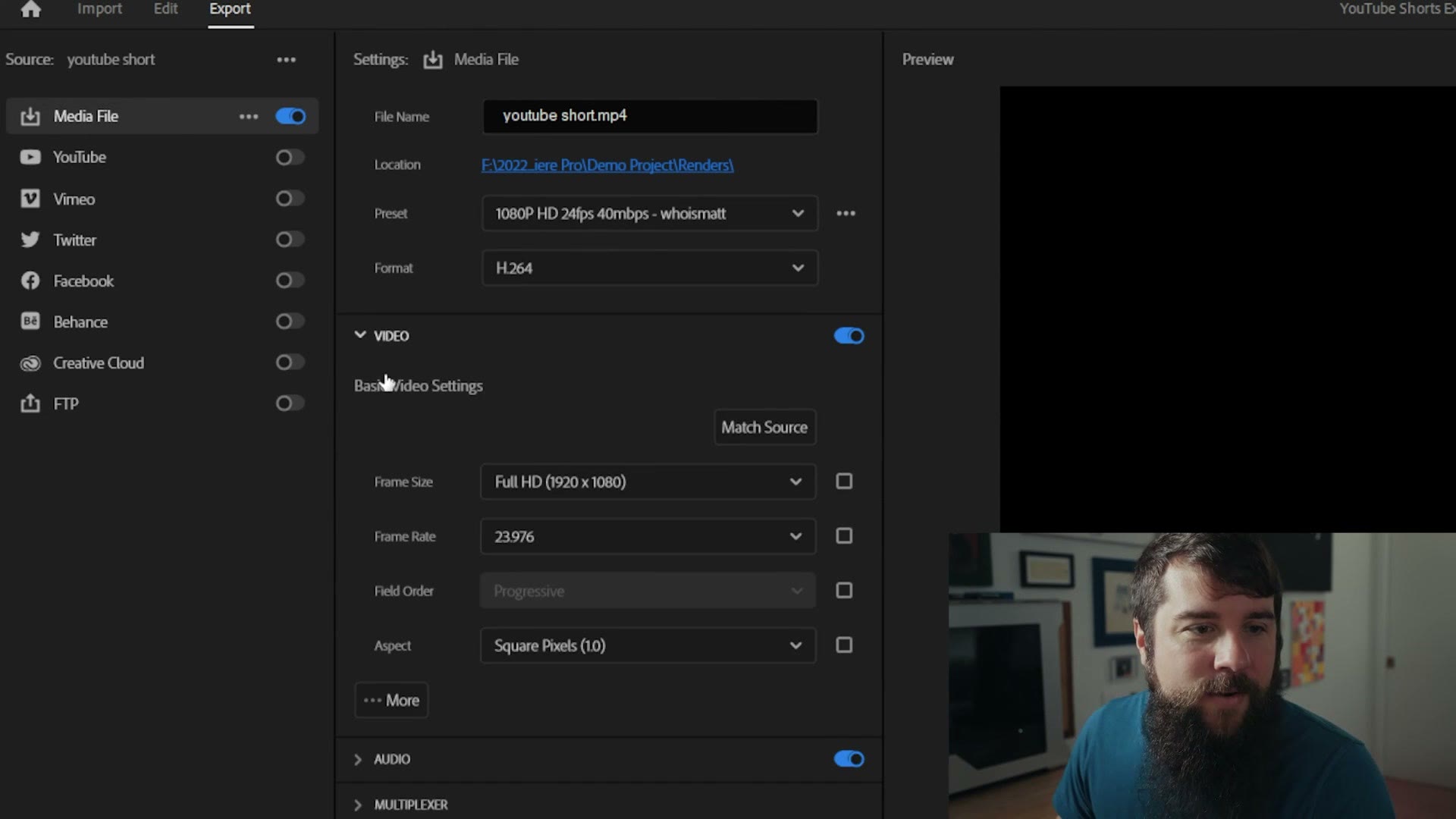
Task: Select the FTP destination label
Action: (66, 403)
